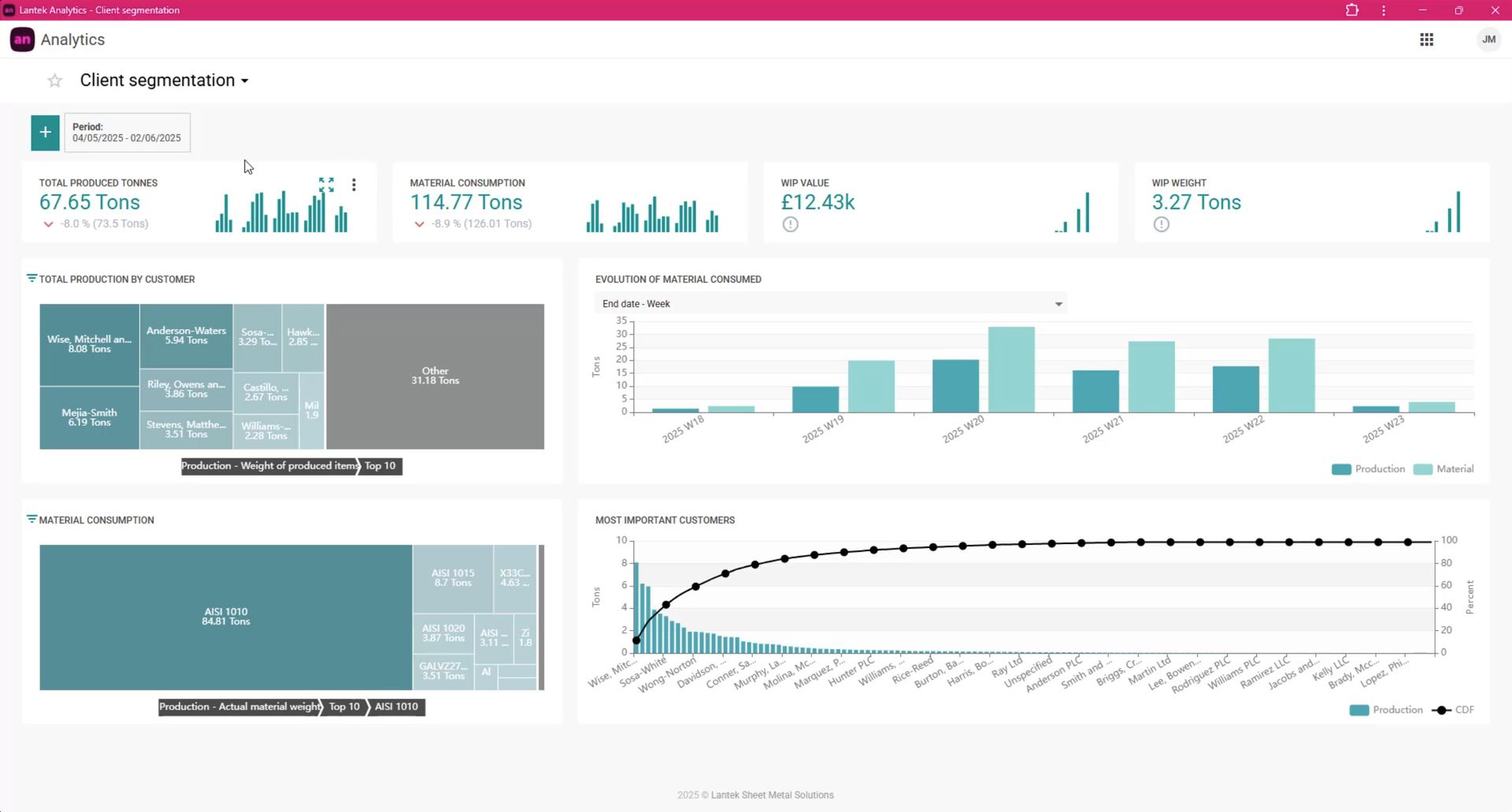This screenshot has width=1512, height=812.
Task: Select the Other 31.18 Tons tile
Action: point(435,376)
